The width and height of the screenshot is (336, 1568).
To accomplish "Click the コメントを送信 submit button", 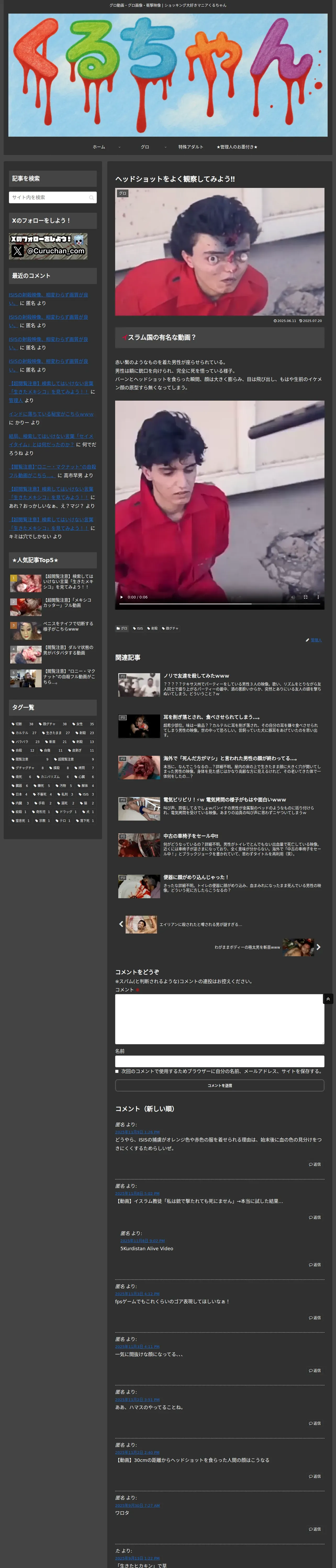I will 220,1086.
